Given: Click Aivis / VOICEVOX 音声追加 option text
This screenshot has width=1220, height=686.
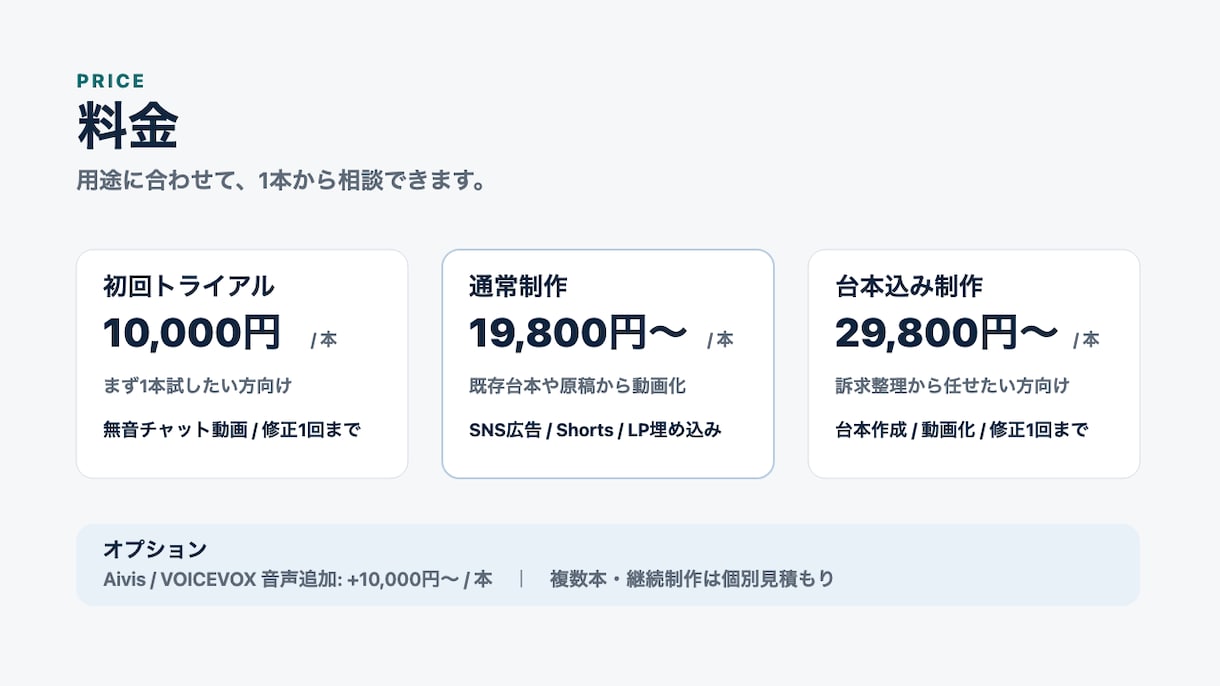Looking at the screenshot, I should (x=298, y=579).
